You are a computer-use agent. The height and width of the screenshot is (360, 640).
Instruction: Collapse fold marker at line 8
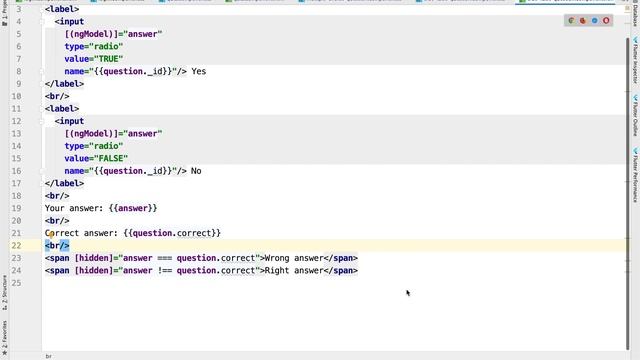pyautogui.click(x=42, y=71)
